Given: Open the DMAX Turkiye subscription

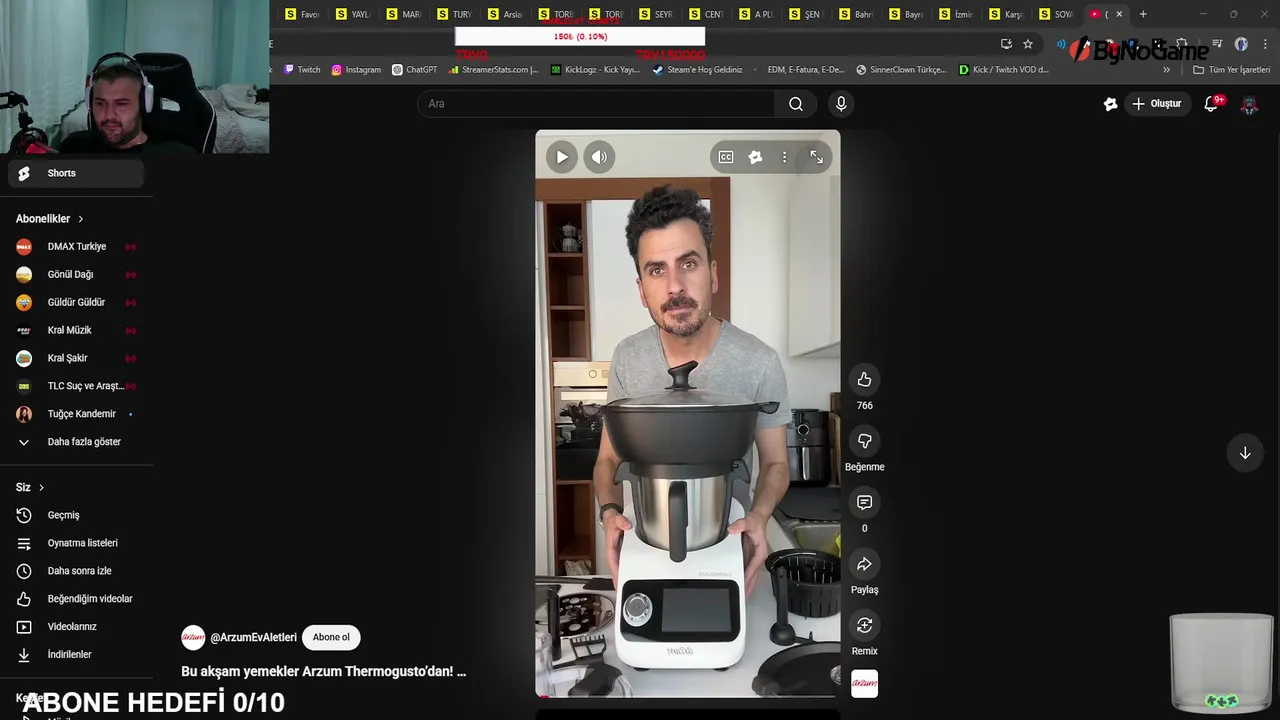Looking at the screenshot, I should point(76,247).
